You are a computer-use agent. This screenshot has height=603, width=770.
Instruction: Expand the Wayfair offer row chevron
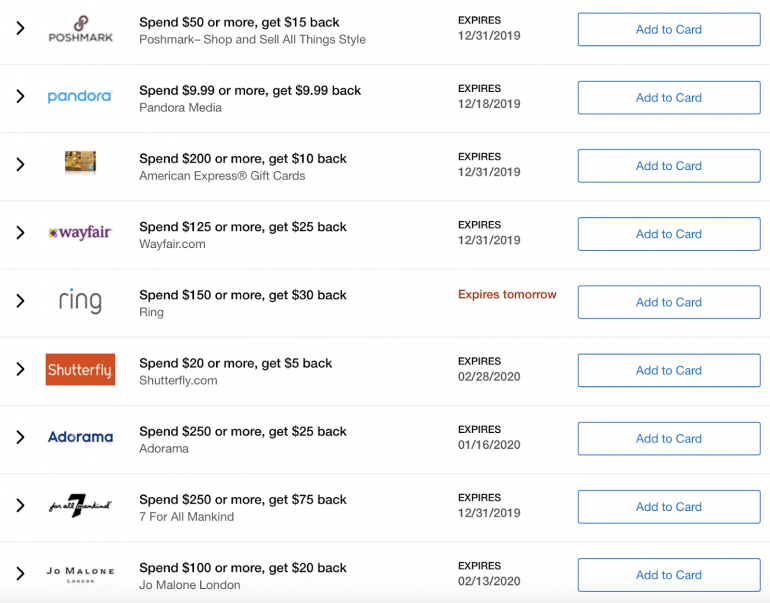pyautogui.click(x=20, y=233)
